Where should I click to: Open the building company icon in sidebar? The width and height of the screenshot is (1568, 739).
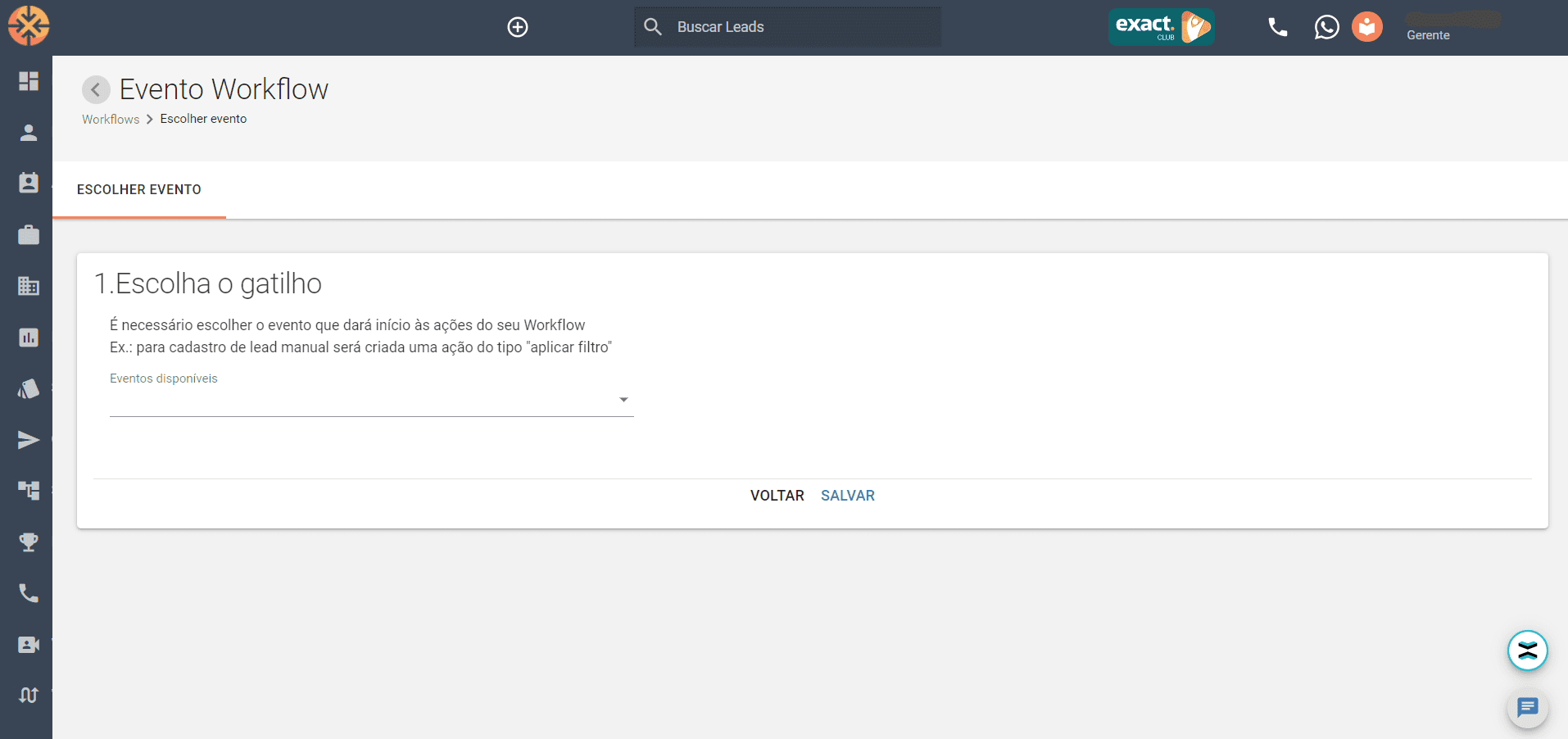point(29,286)
